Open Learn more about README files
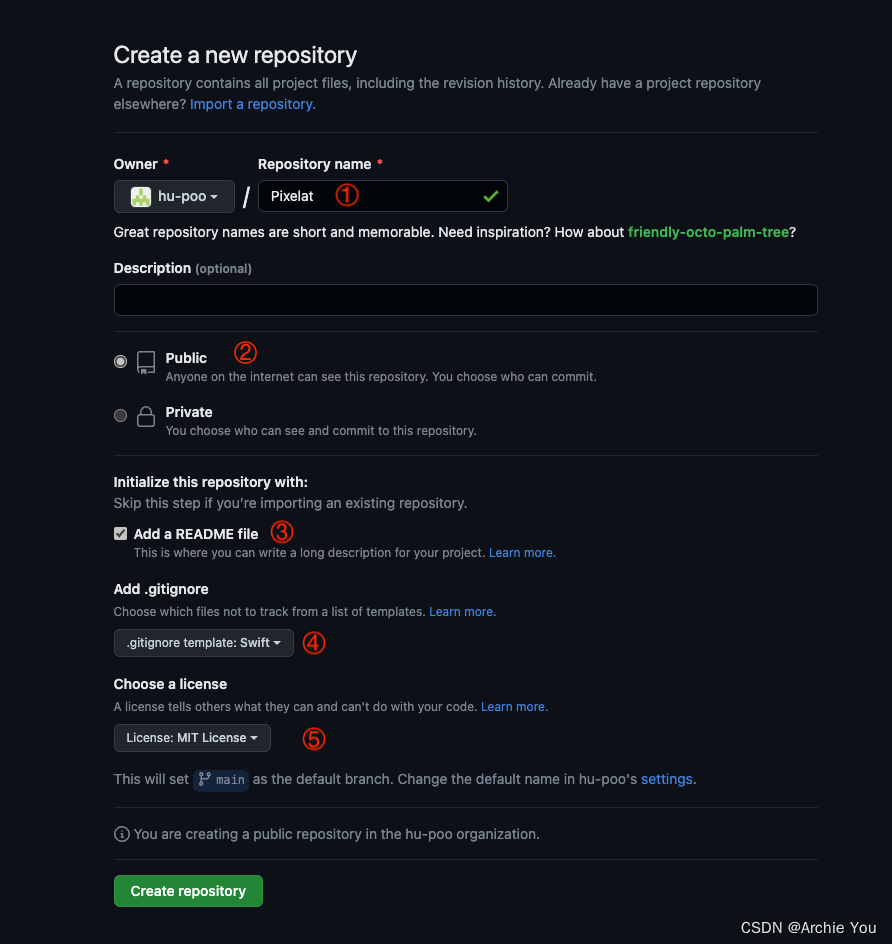This screenshot has height=944, width=892. tap(520, 552)
